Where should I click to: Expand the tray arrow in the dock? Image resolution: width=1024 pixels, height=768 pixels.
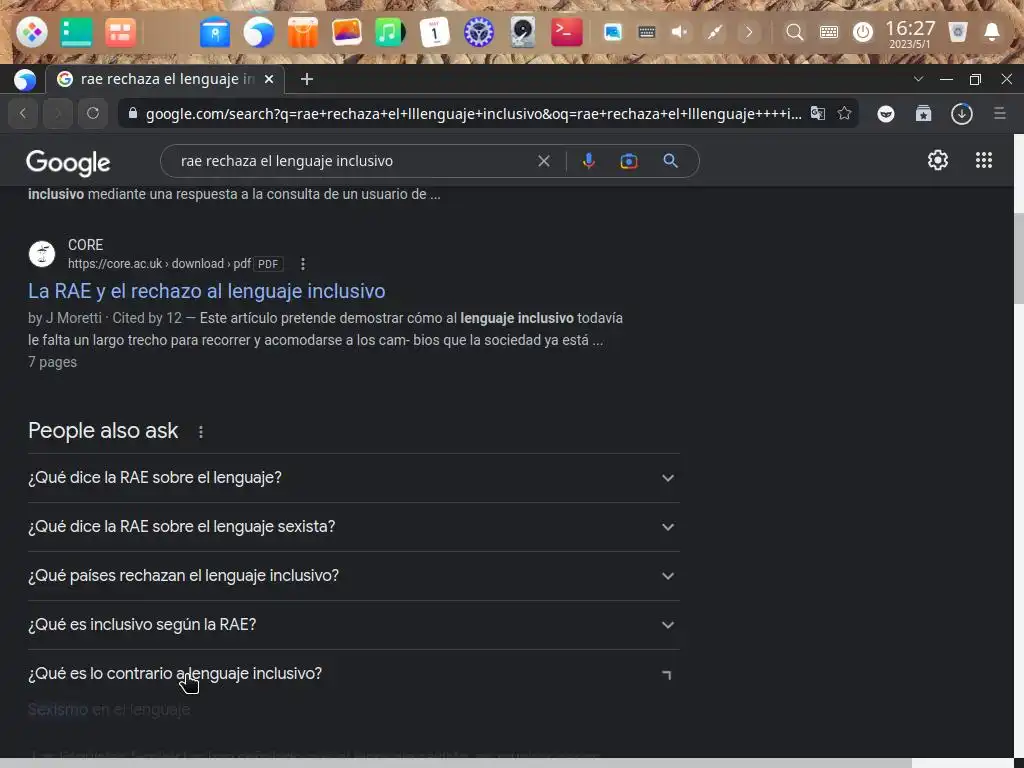coord(748,32)
